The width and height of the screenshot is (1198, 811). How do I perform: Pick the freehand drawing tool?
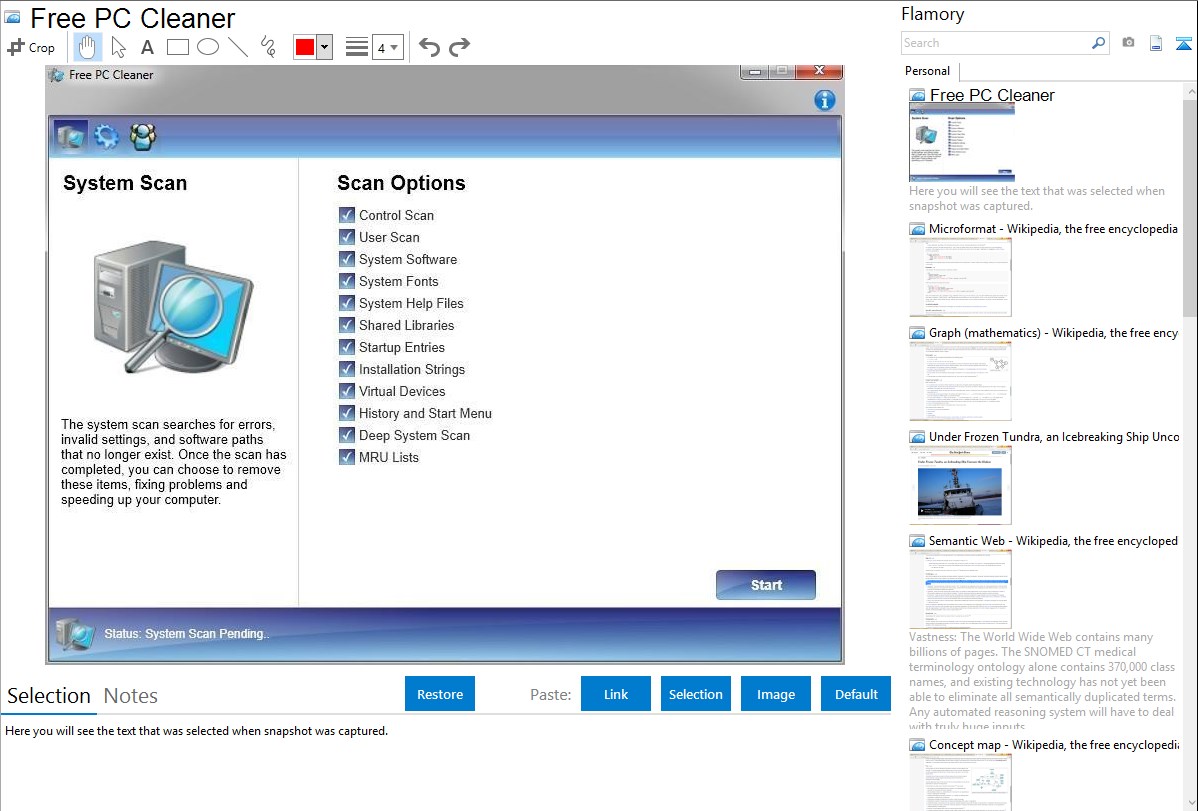coord(268,47)
